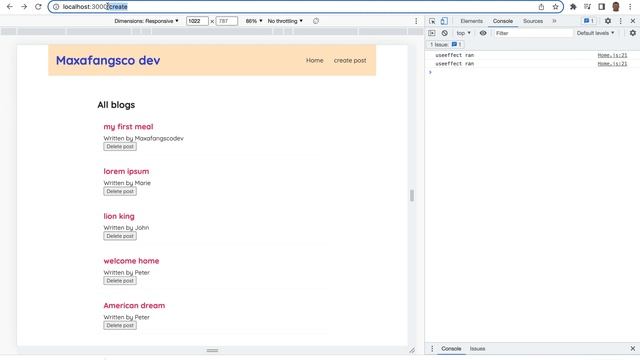The width and height of the screenshot is (640, 360).
Task: Share this page icon in address bar
Action: coord(541,7)
